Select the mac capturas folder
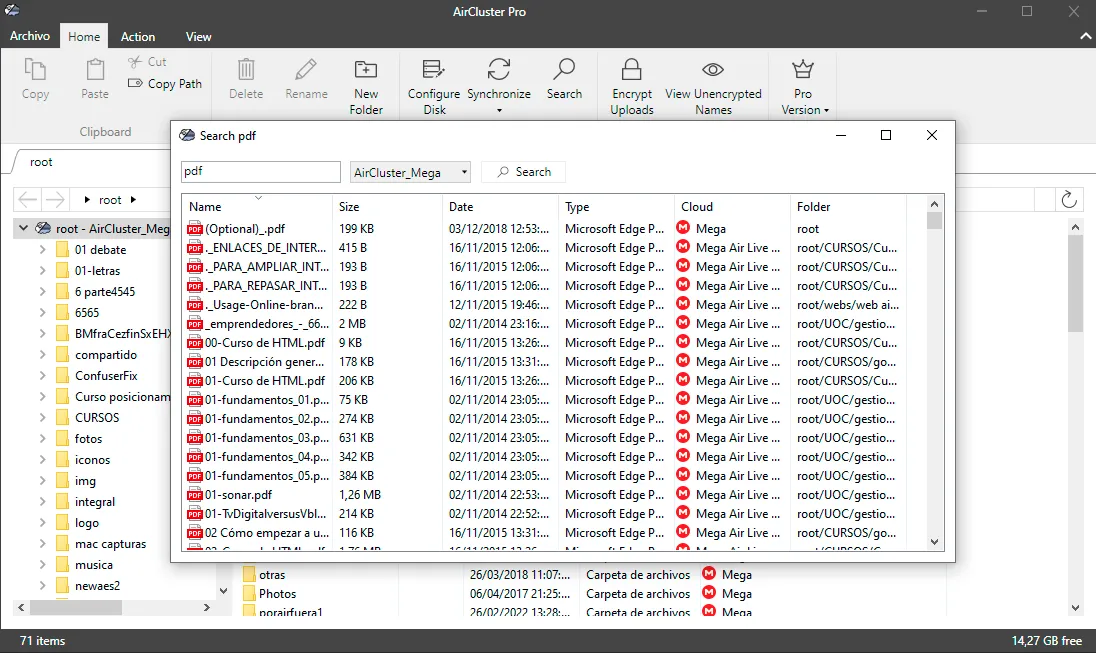1096x653 pixels. coord(110,543)
